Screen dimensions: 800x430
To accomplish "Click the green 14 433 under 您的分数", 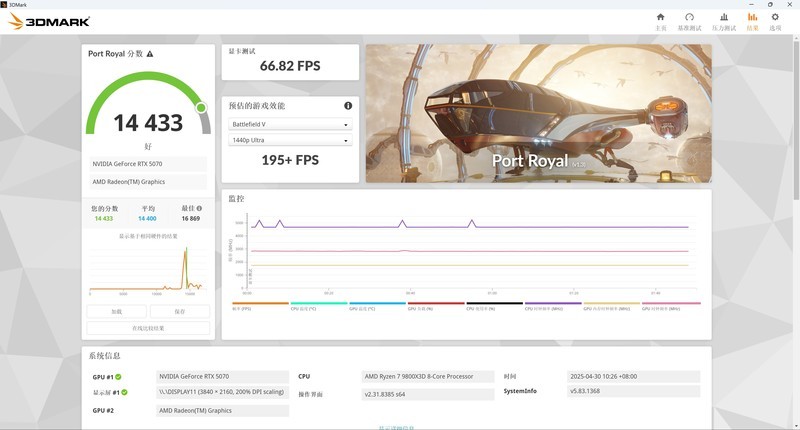I will pyautogui.click(x=104, y=218).
